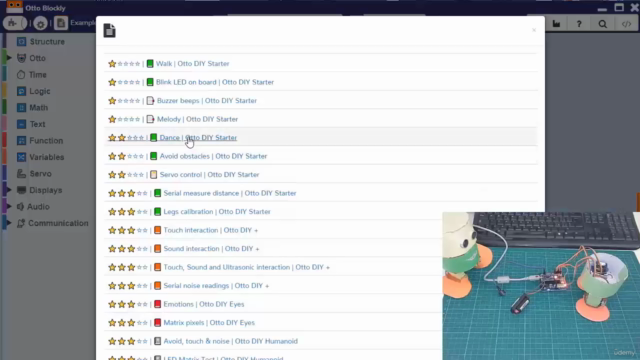
Task: Click book icon beside Servo control example
Action: coord(153,175)
